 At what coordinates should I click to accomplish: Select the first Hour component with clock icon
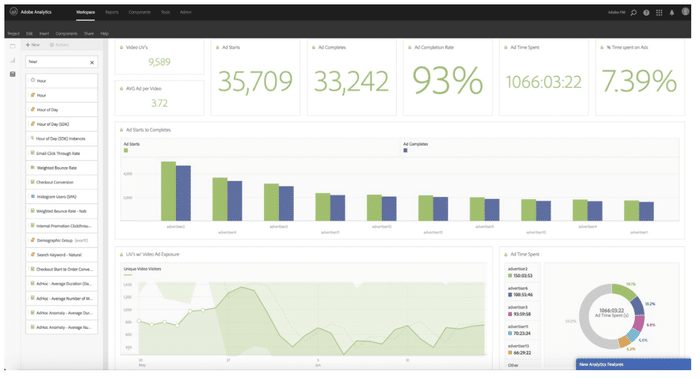(x=62, y=81)
